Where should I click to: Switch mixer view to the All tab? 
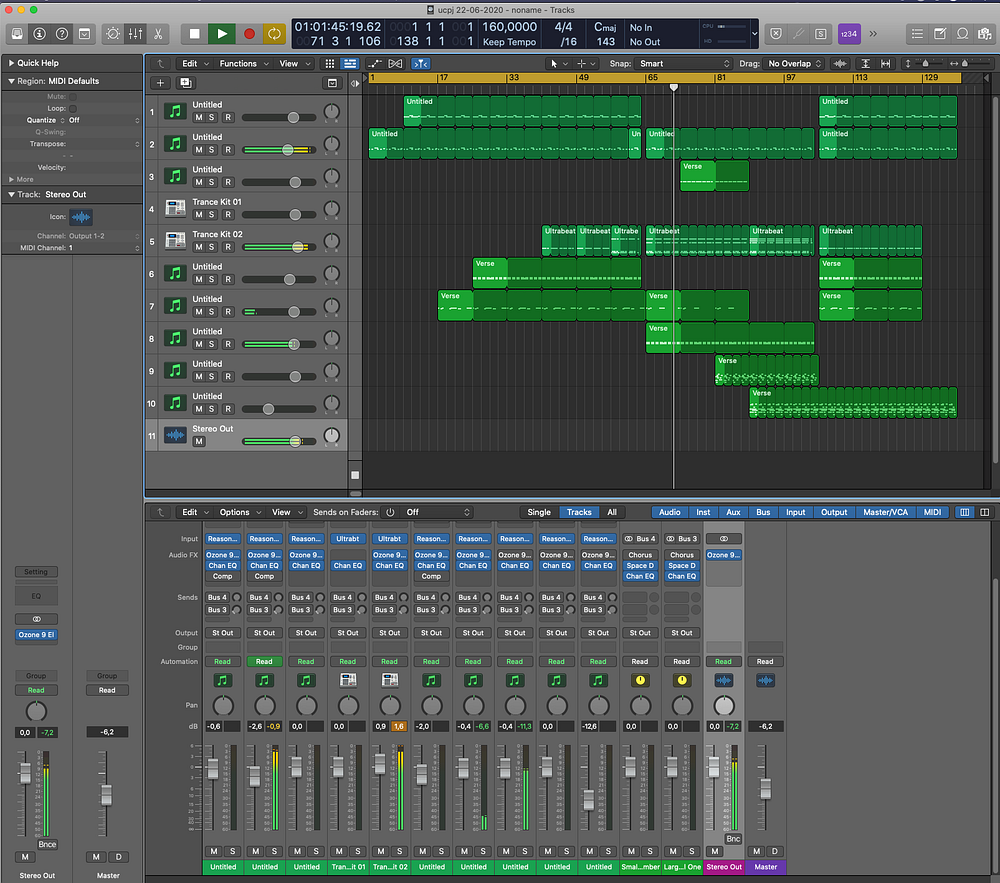coord(611,512)
